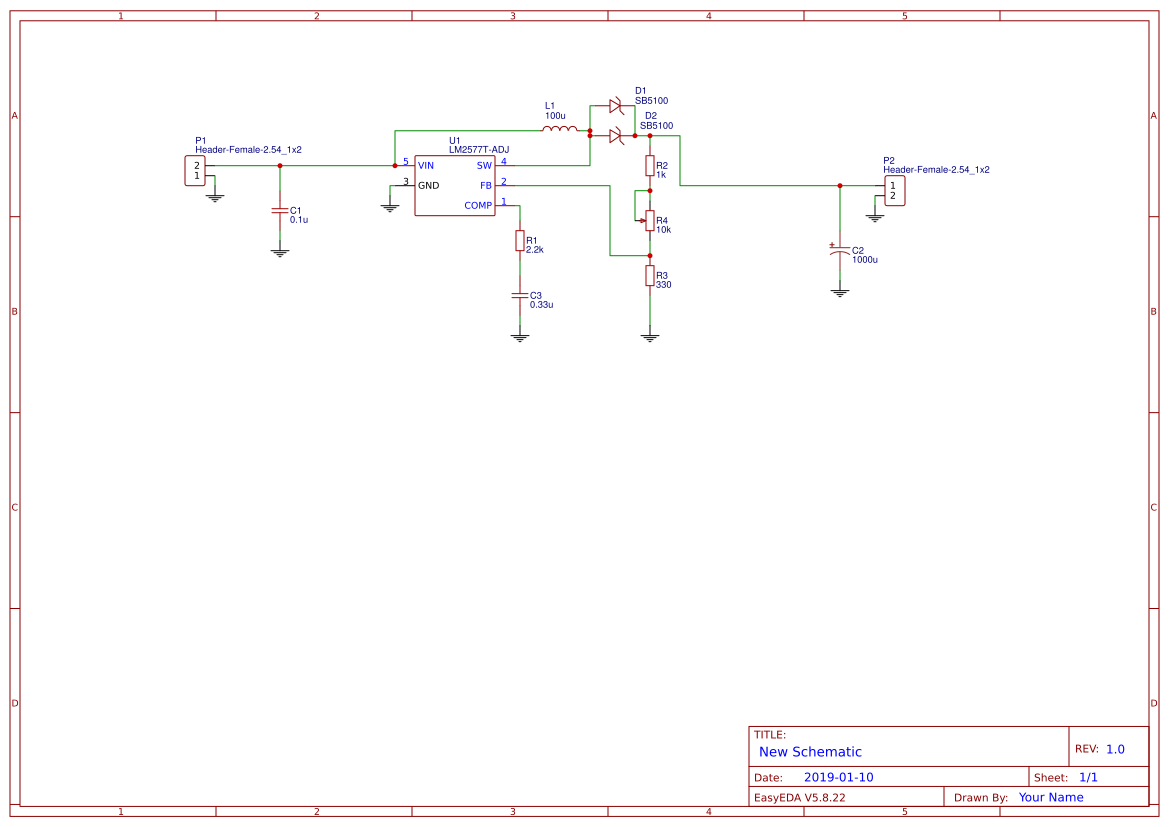Click the R3 330 resistor symbol
The height and width of the screenshot is (827, 1169).
[650, 276]
